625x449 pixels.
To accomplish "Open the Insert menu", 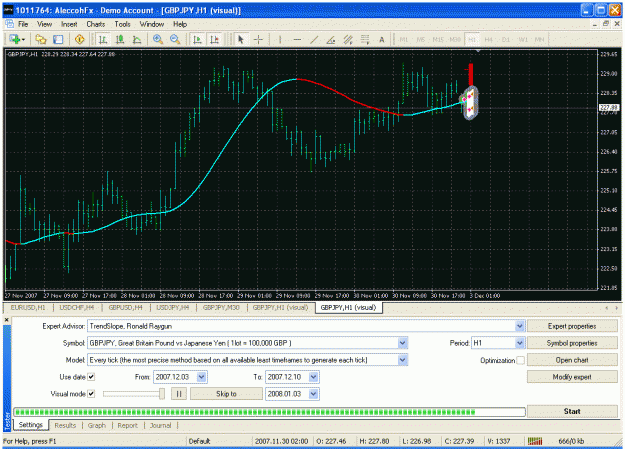I will pyautogui.click(x=69, y=24).
